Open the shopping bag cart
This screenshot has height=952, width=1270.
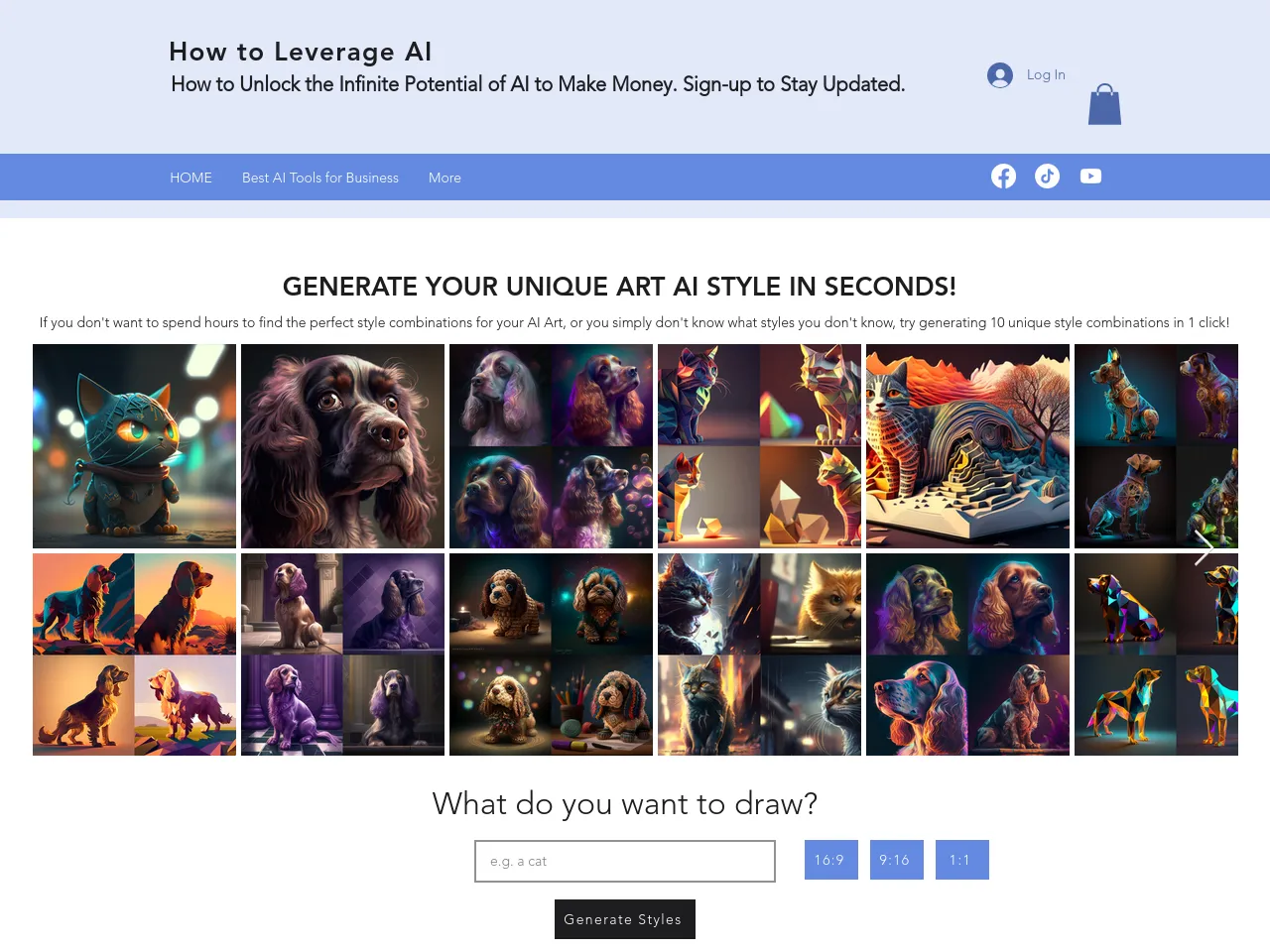point(1104,104)
